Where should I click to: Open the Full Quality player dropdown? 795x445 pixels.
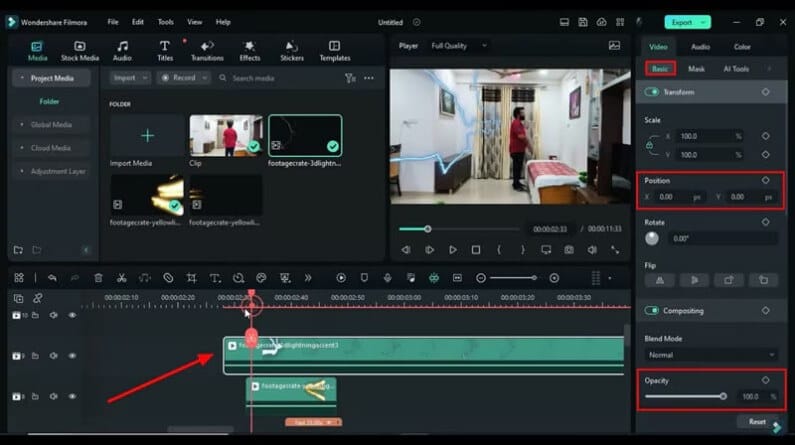[459, 45]
